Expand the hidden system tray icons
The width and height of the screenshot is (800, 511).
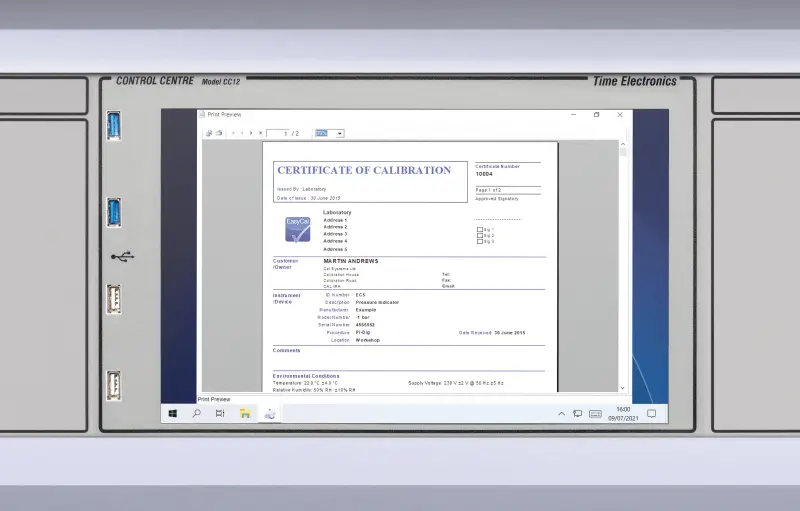point(561,414)
